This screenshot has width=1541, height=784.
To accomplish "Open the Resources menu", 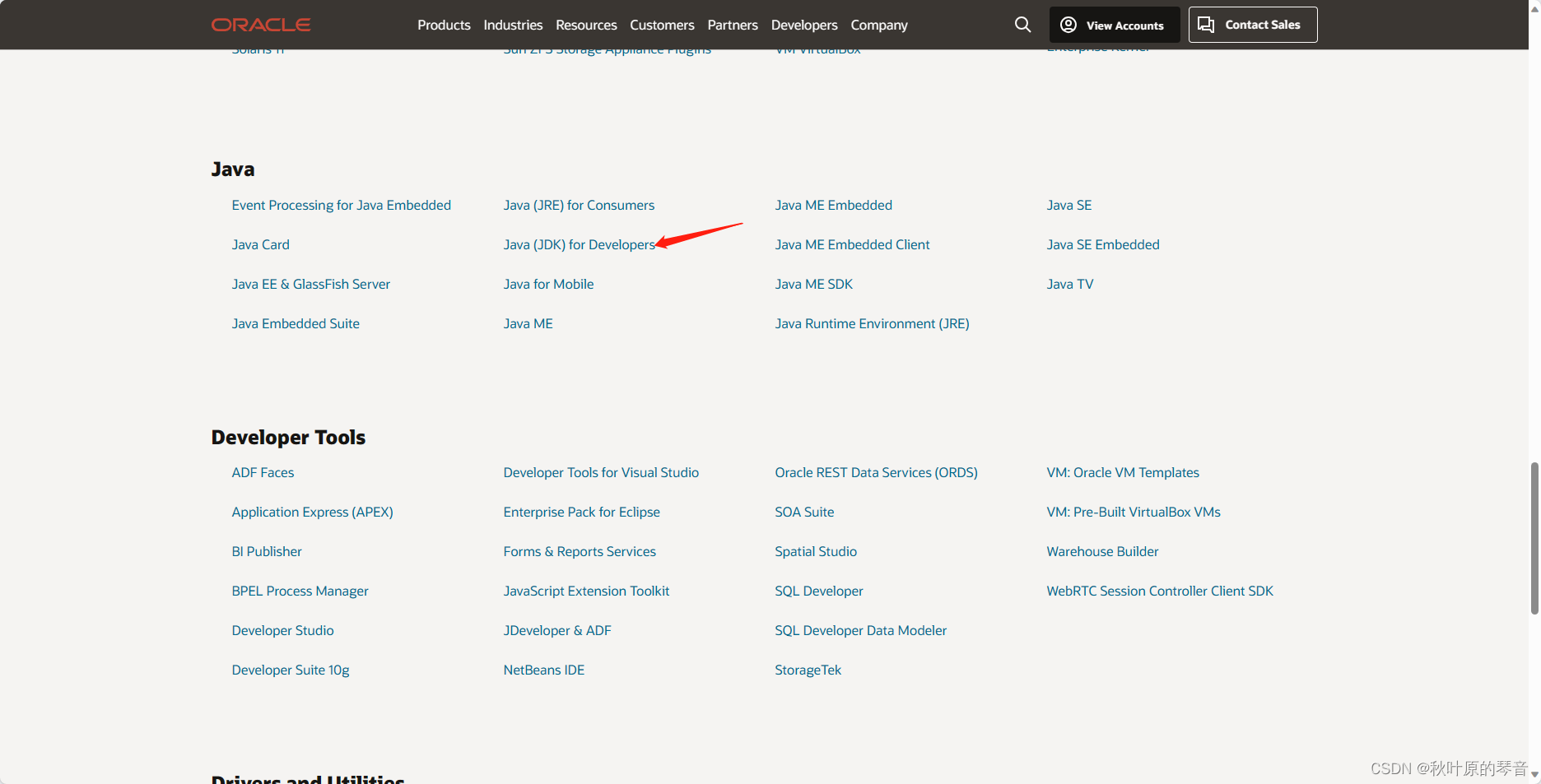I will (x=586, y=25).
